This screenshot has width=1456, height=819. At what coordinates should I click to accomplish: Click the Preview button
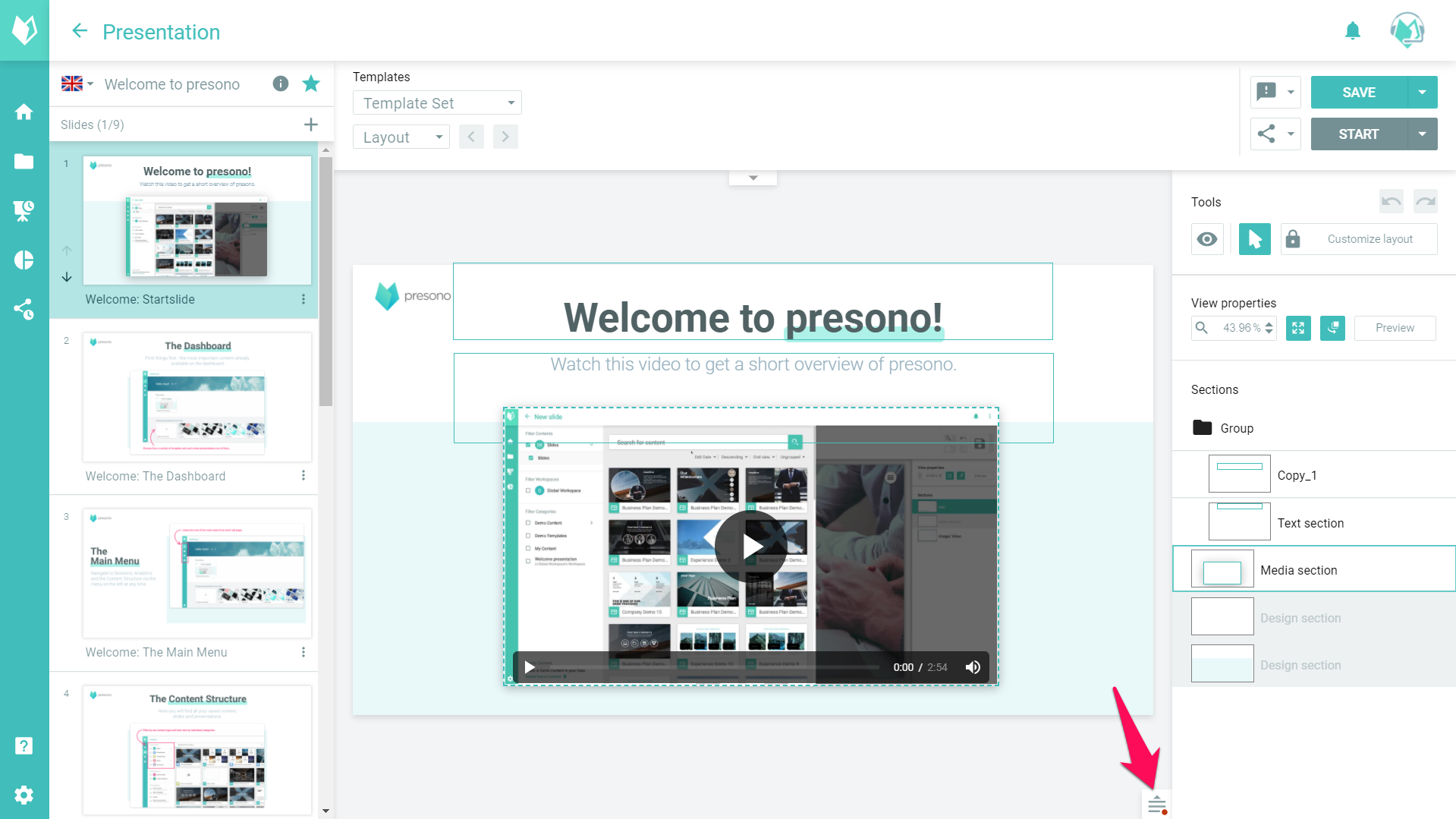(x=1395, y=328)
